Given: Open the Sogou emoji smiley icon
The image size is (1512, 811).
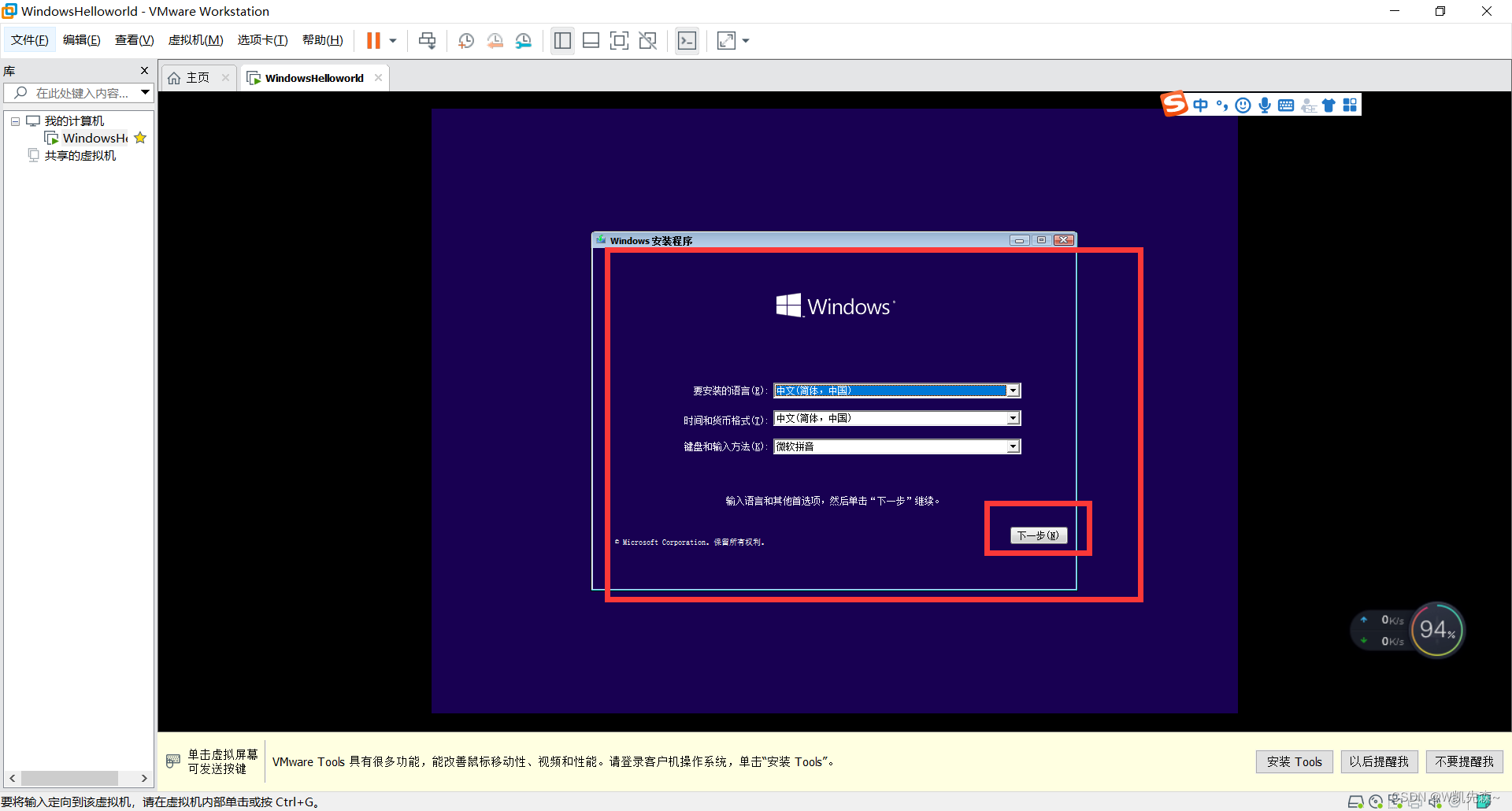Looking at the screenshot, I should (x=1243, y=106).
